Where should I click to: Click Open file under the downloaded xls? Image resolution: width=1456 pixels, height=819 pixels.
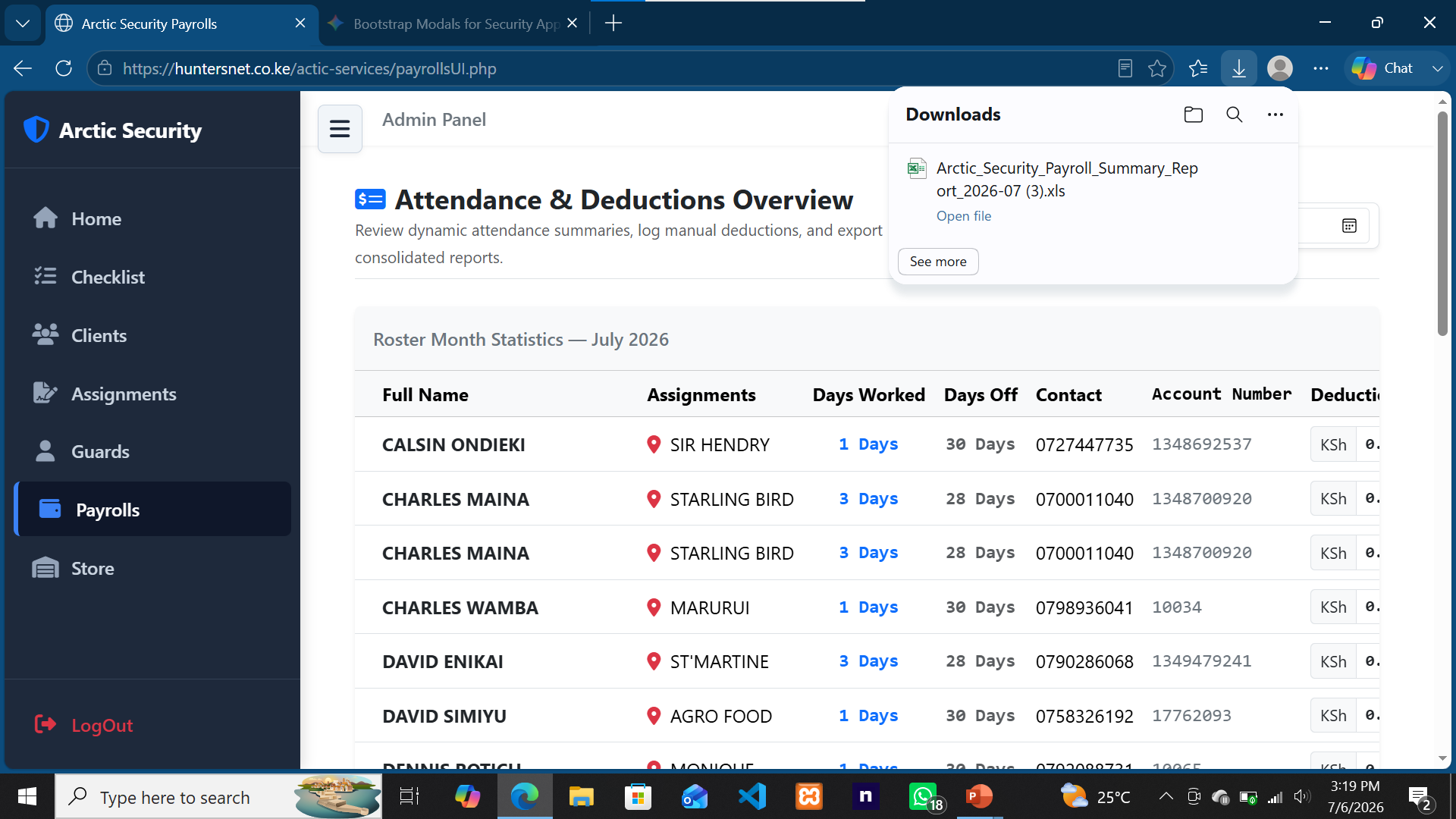pos(964,216)
